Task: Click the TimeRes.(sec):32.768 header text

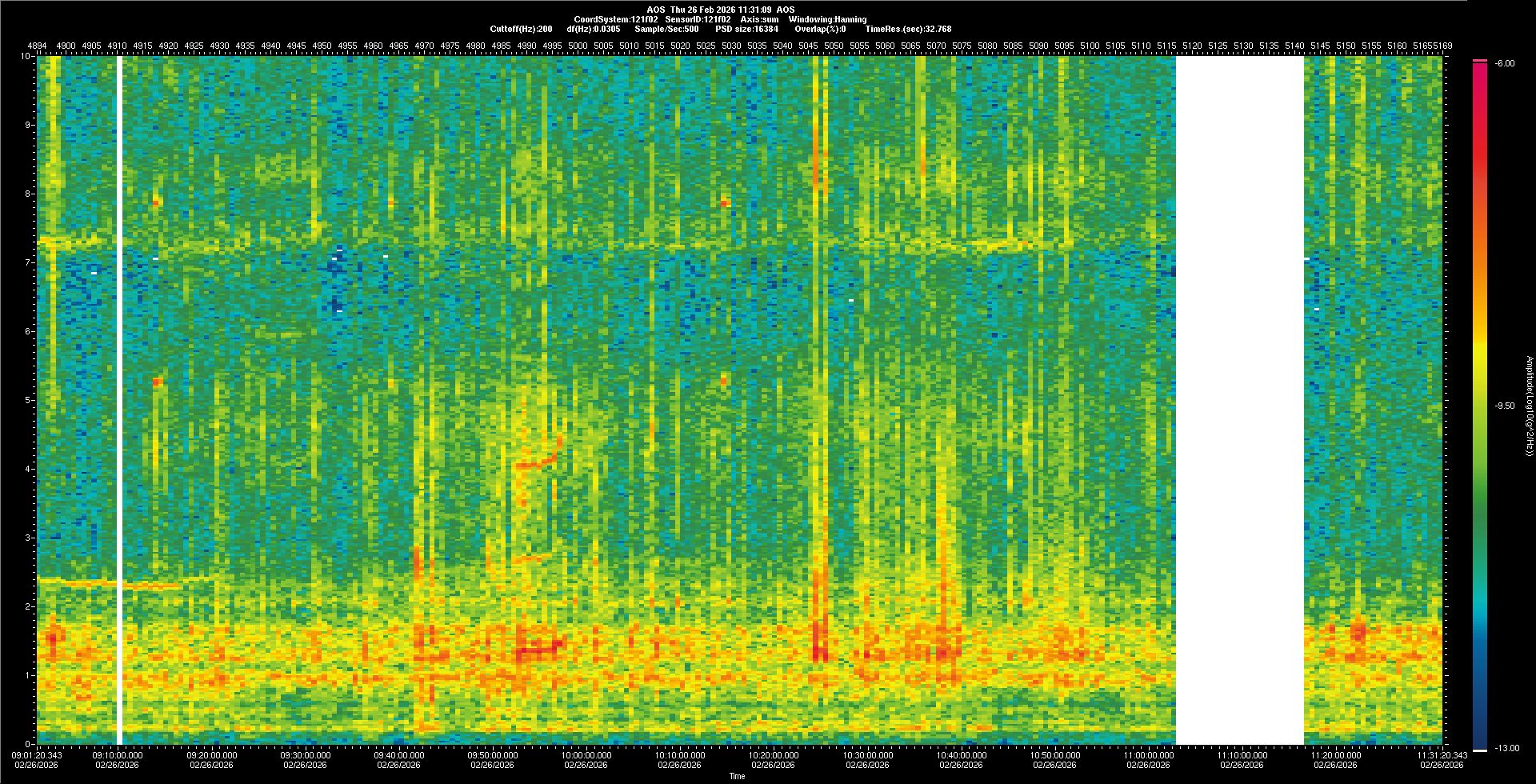Action: pos(908,29)
